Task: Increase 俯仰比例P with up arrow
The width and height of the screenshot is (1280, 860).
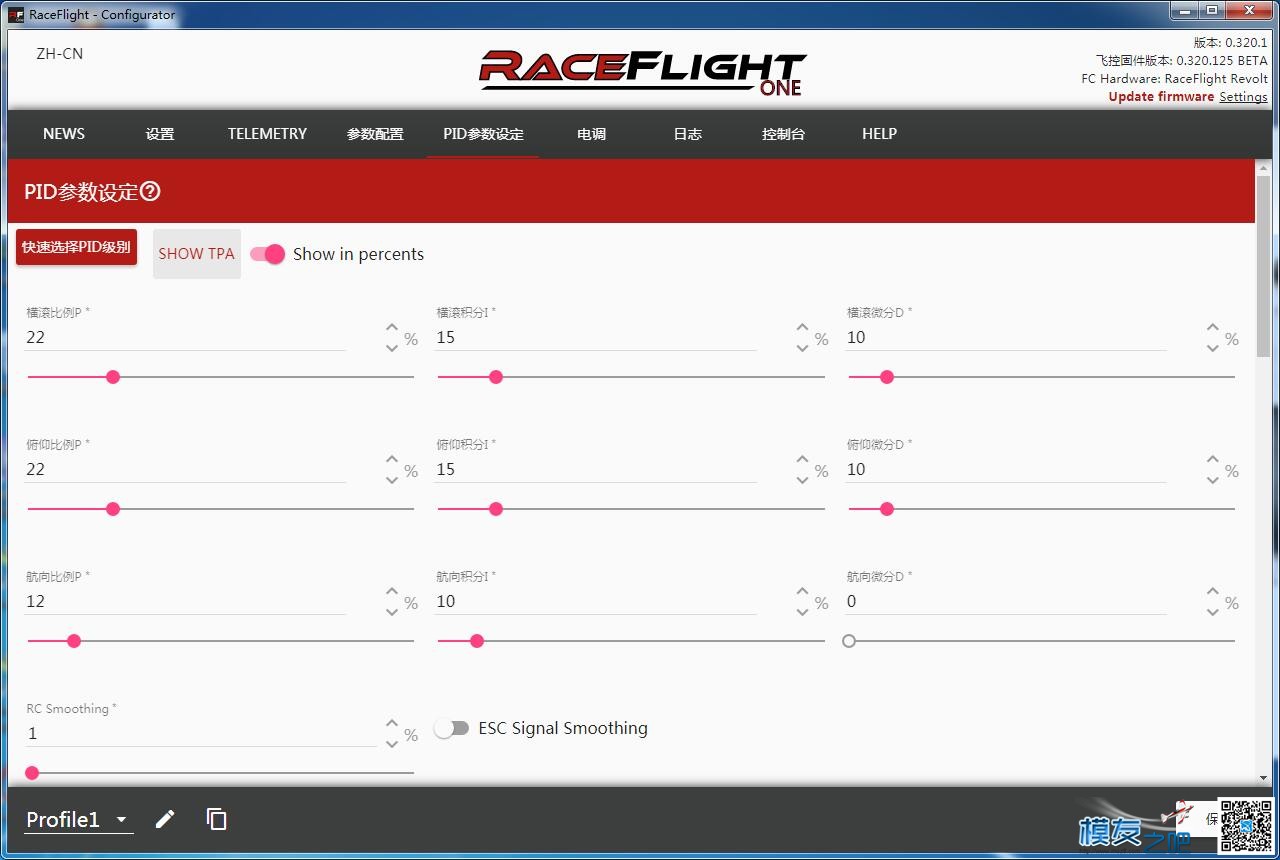Action: click(x=392, y=459)
